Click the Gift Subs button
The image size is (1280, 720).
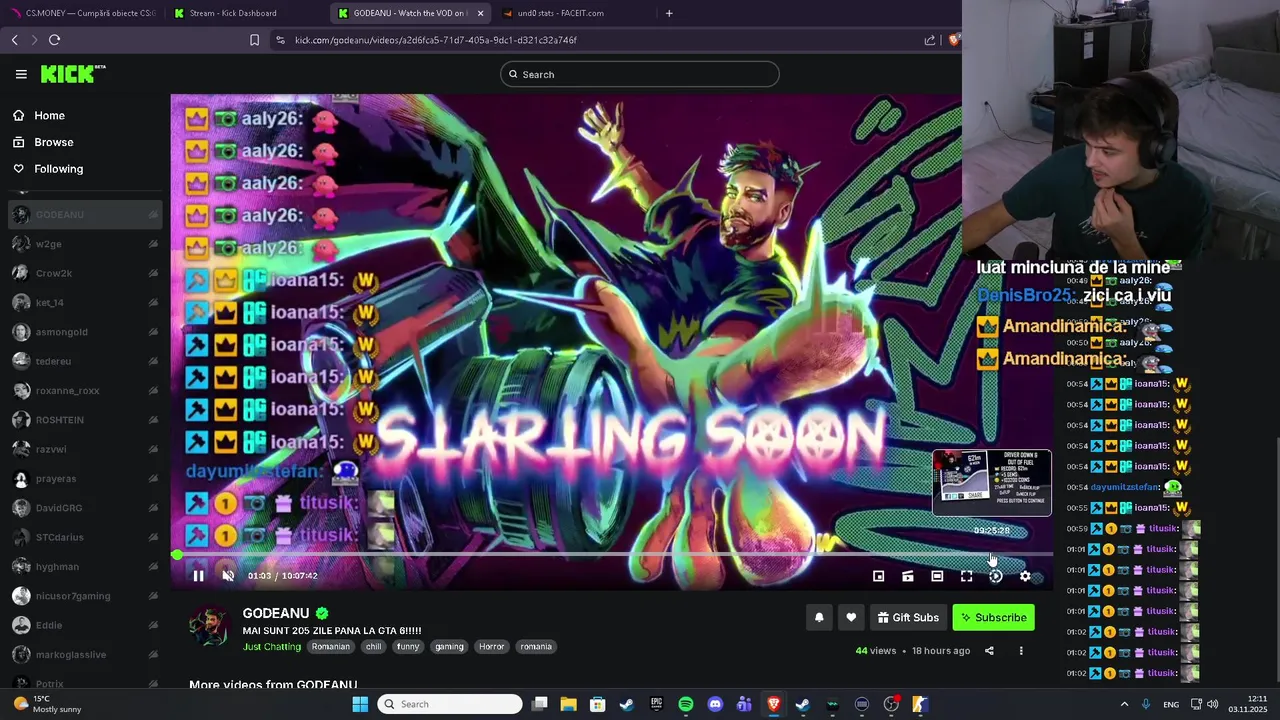point(908,618)
